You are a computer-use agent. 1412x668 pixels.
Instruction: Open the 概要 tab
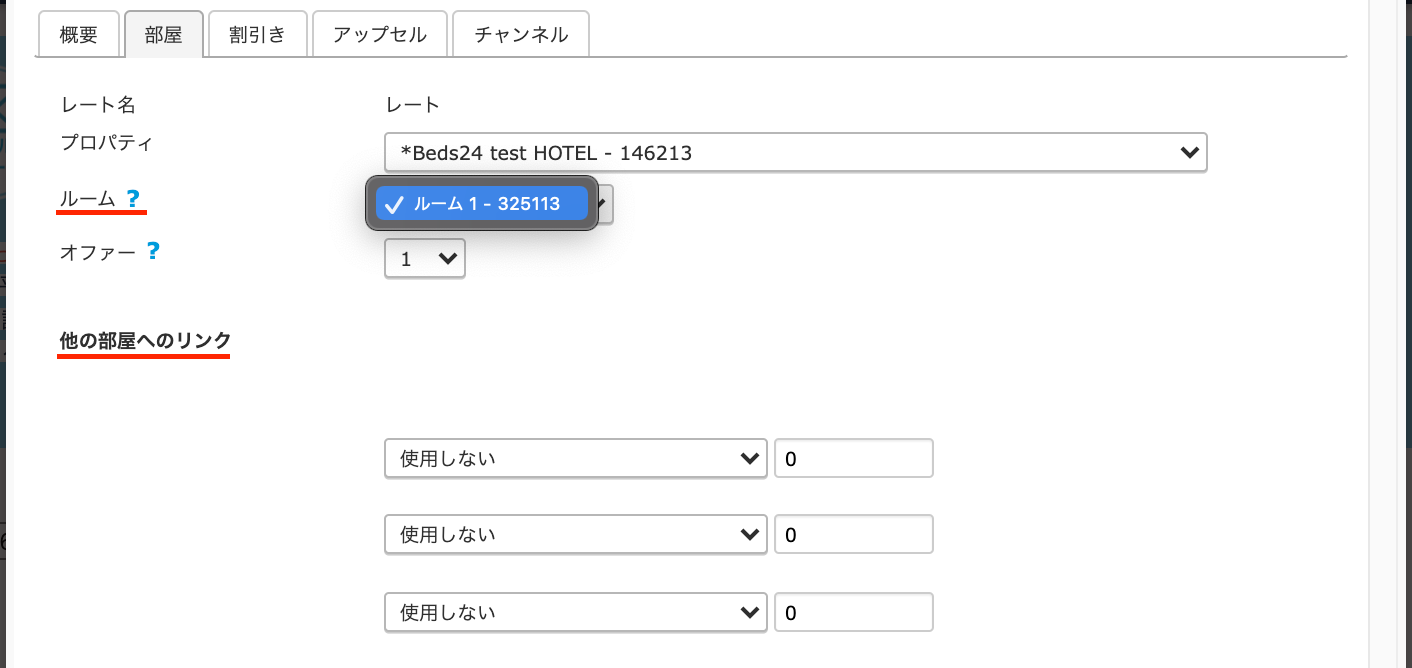click(79, 35)
